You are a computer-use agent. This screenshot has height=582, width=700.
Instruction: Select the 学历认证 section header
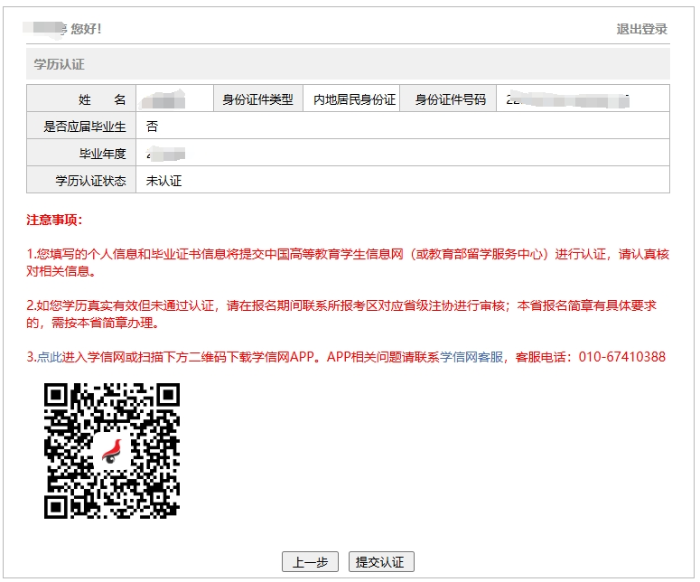[59, 64]
